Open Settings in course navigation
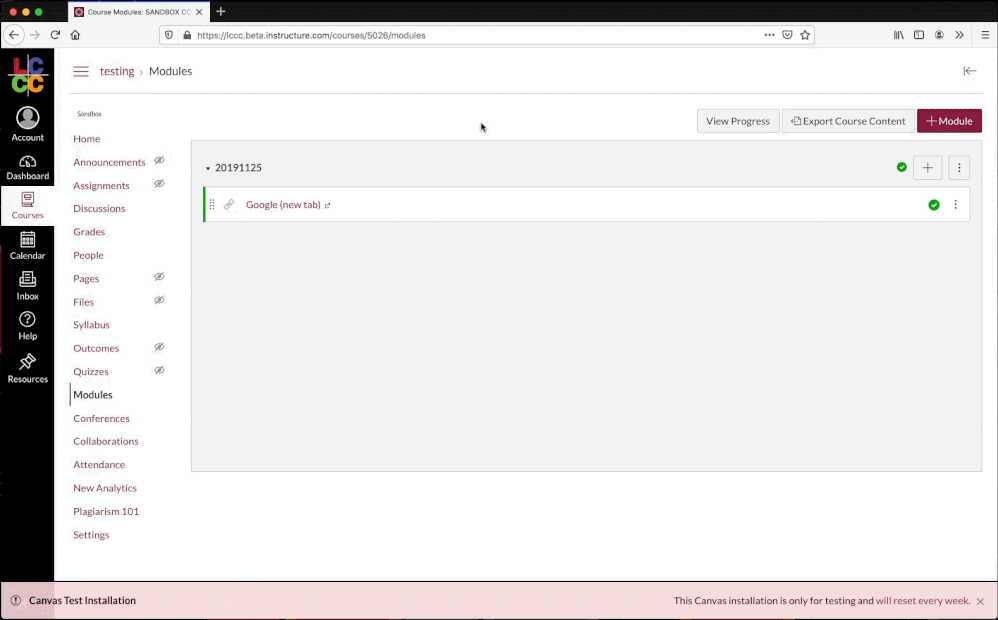This screenshot has width=998, height=620. (x=91, y=535)
